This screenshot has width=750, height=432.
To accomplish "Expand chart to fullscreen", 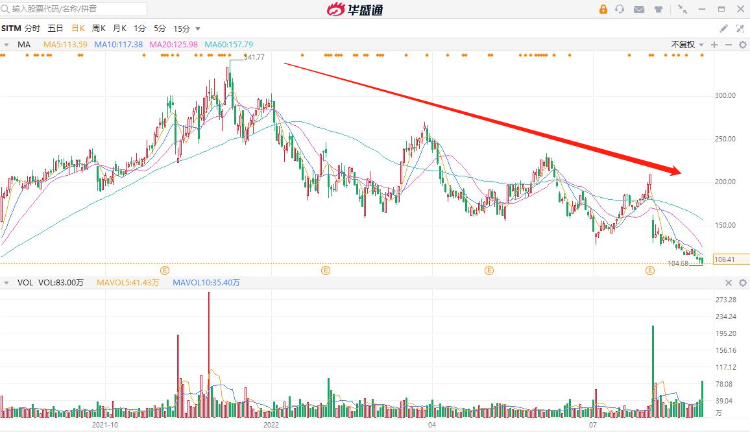I will point(739,29).
